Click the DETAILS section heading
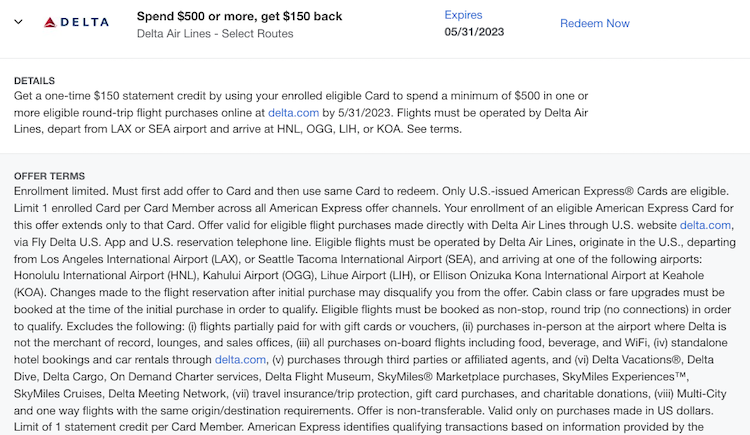 tap(34, 80)
